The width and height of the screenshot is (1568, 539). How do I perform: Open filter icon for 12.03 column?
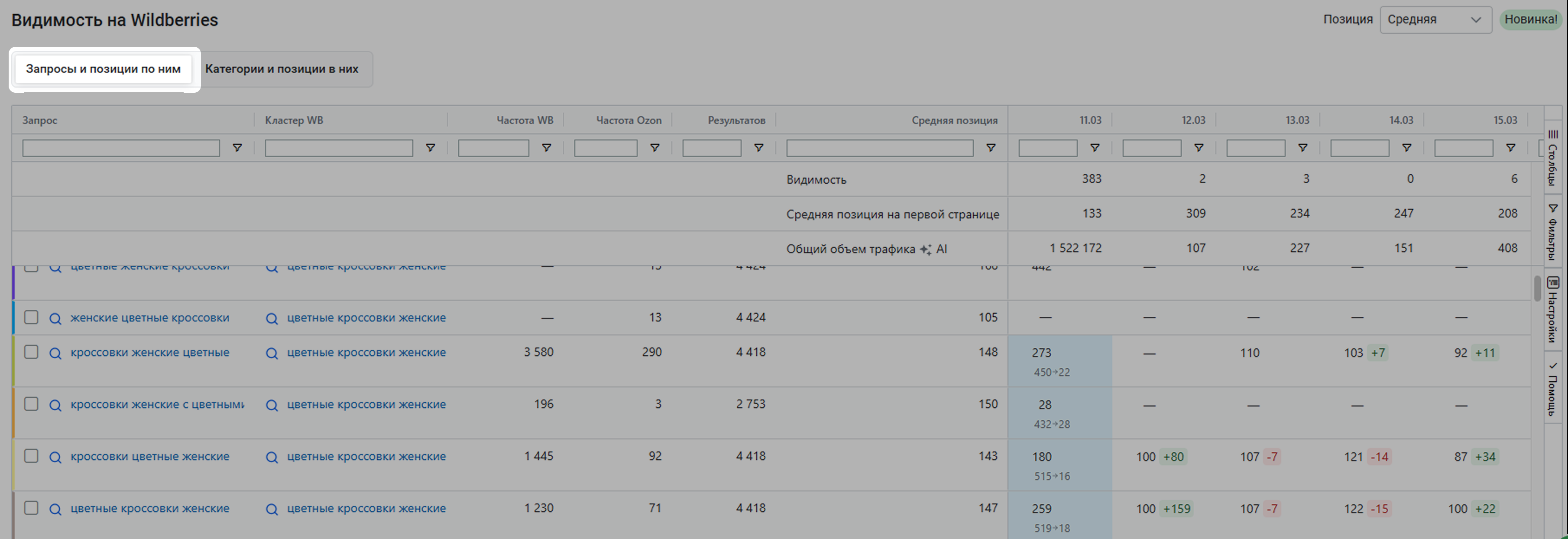pyautogui.click(x=1199, y=148)
